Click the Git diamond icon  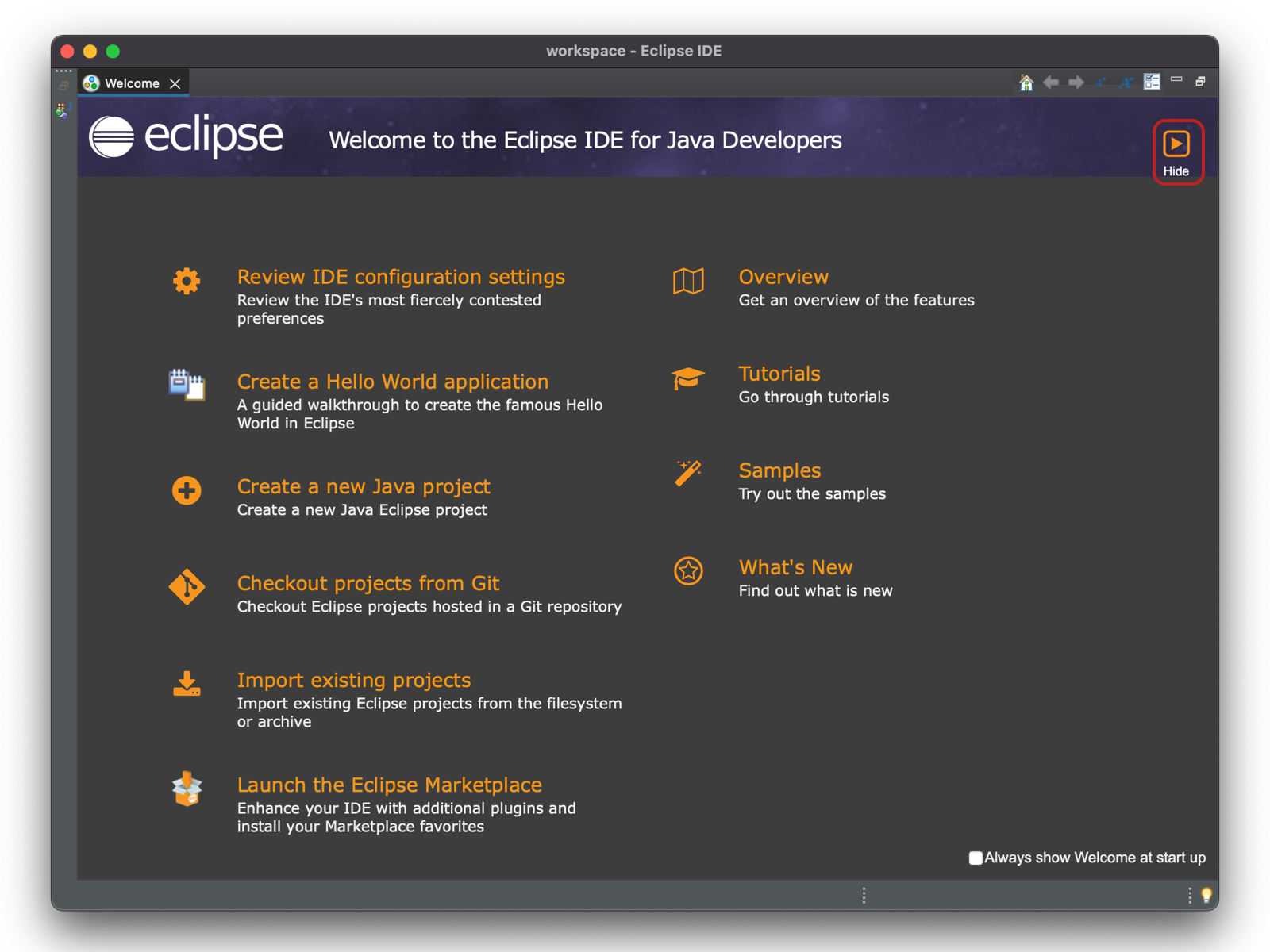click(x=187, y=587)
